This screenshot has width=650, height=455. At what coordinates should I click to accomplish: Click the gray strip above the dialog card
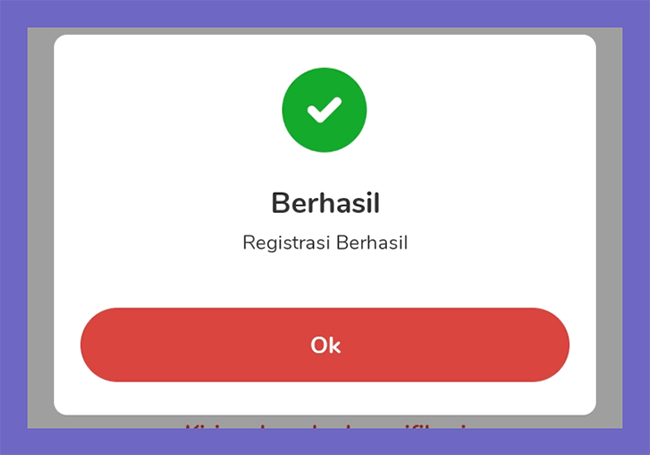click(325, 31)
